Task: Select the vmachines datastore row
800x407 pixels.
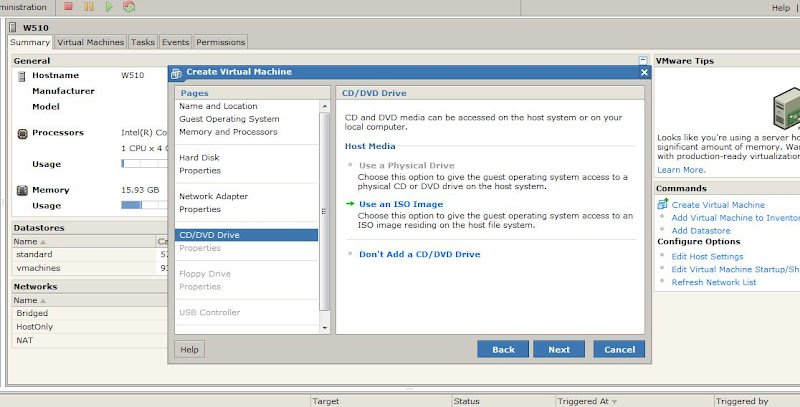Action: pos(90,268)
